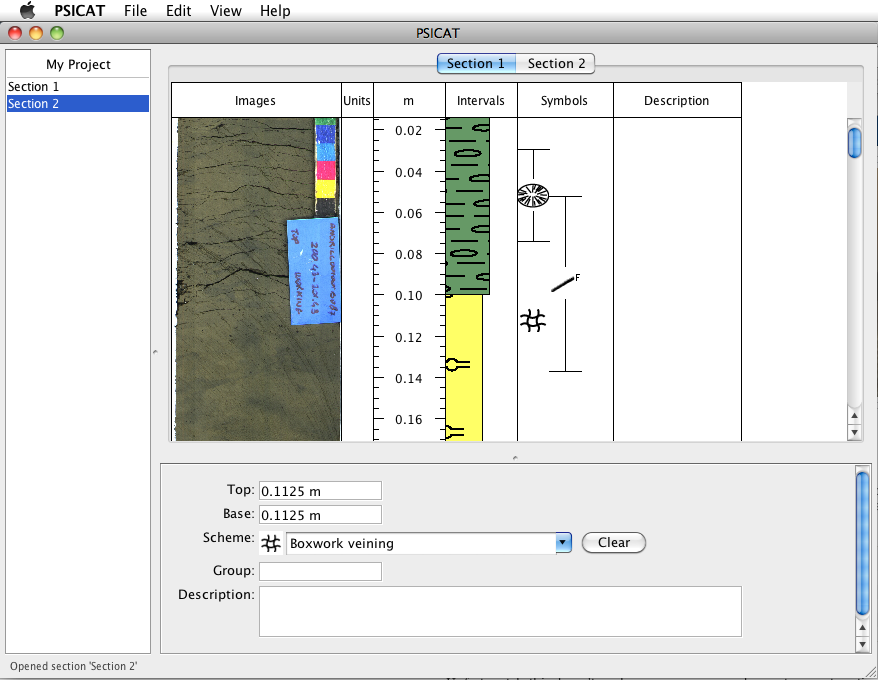Select the yellow lithology interval
Image resolution: width=878 pixels, height=680 pixels.
pos(464,367)
